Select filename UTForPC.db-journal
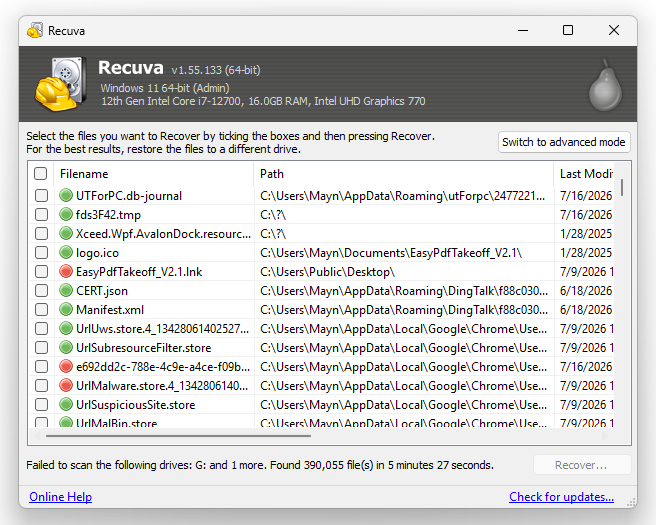656x525 pixels. click(x=129, y=195)
